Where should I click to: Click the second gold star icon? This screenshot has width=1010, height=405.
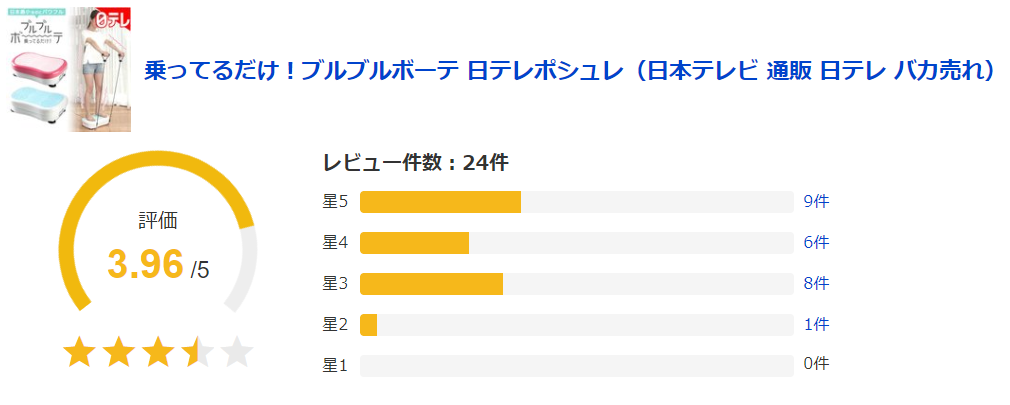click(119, 352)
